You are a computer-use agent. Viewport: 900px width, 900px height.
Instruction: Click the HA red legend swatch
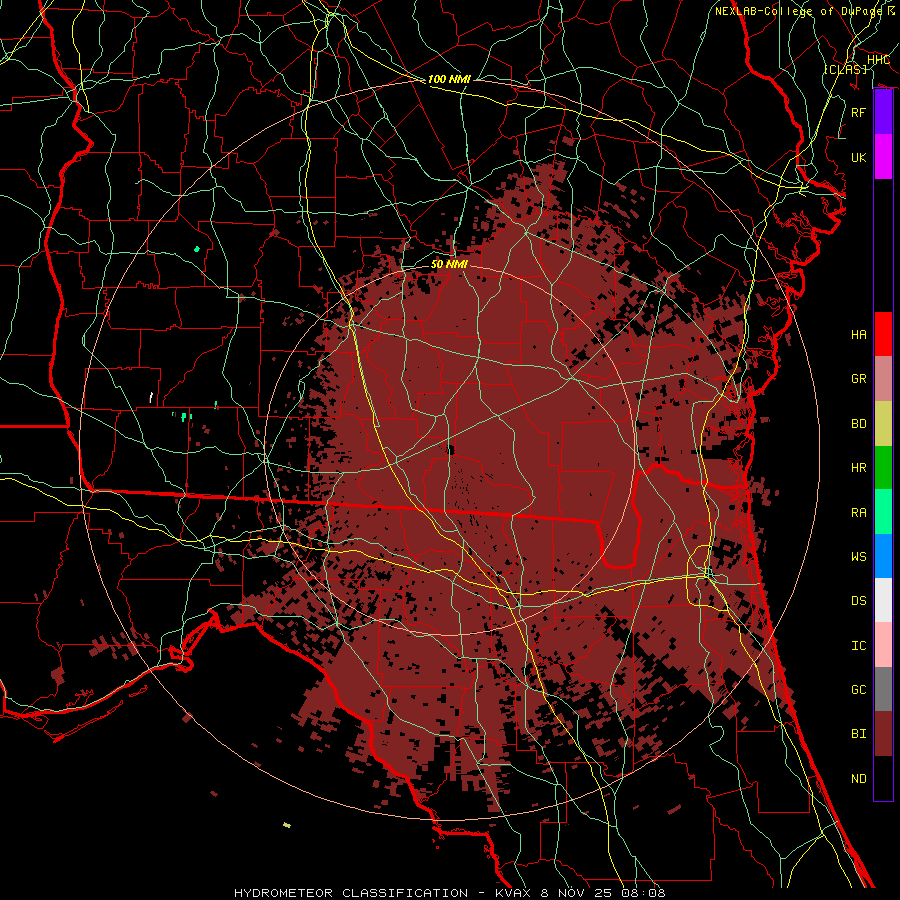(883, 334)
